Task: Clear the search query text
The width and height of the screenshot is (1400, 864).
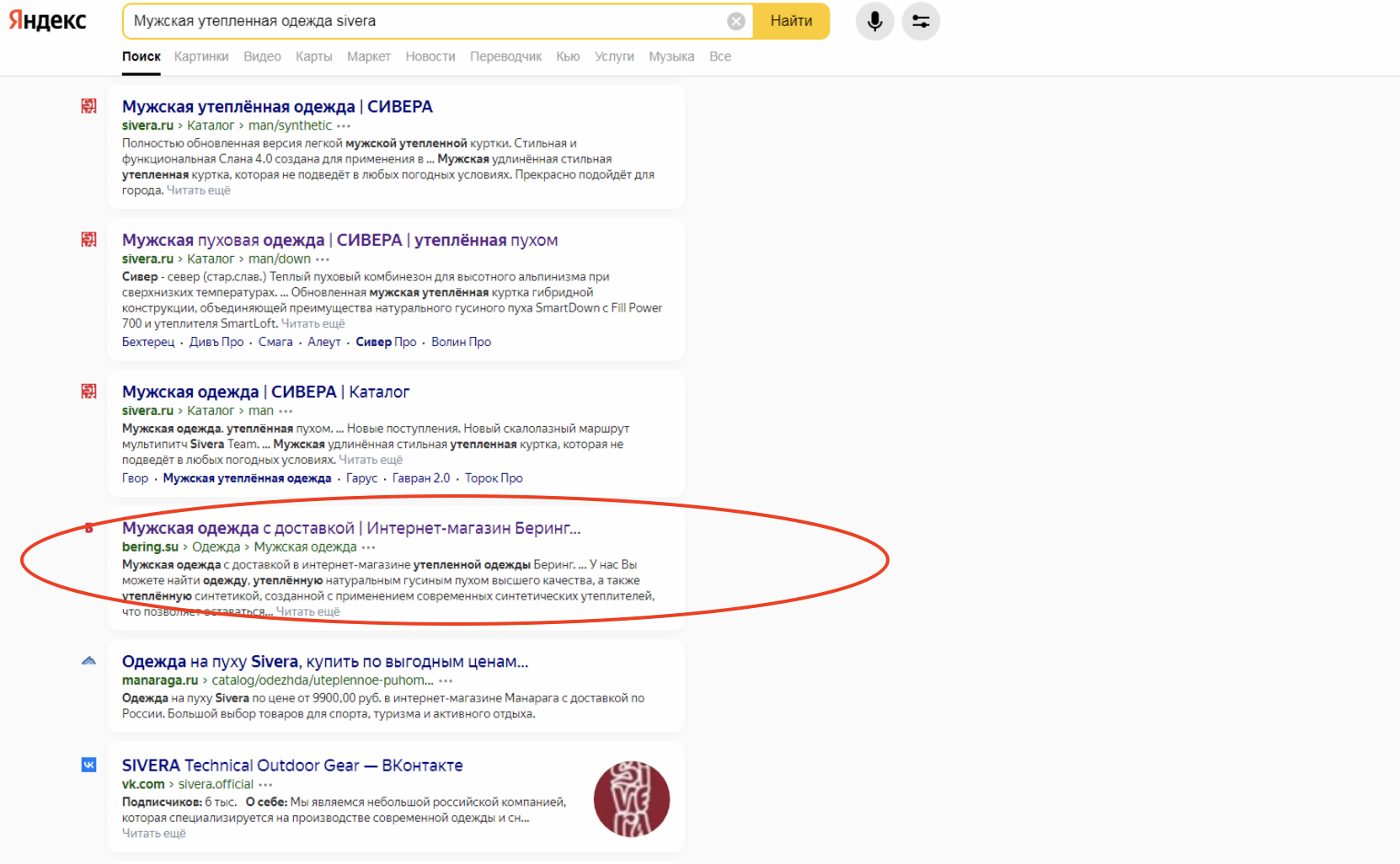Action: click(735, 21)
